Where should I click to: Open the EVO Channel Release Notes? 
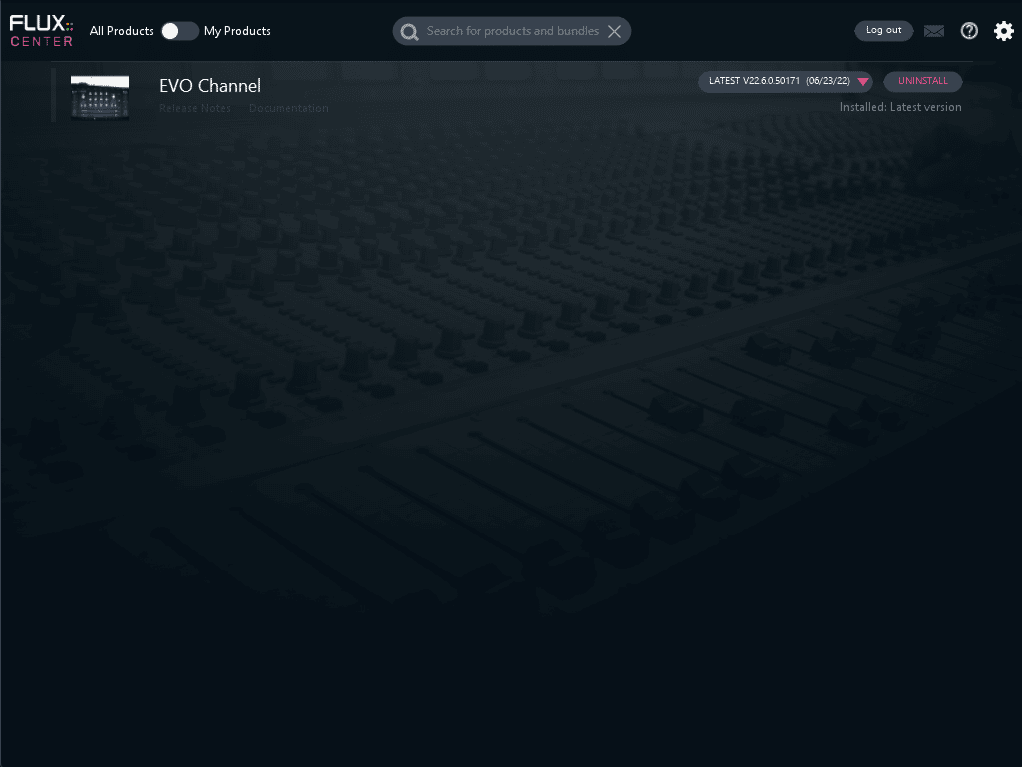tap(195, 108)
